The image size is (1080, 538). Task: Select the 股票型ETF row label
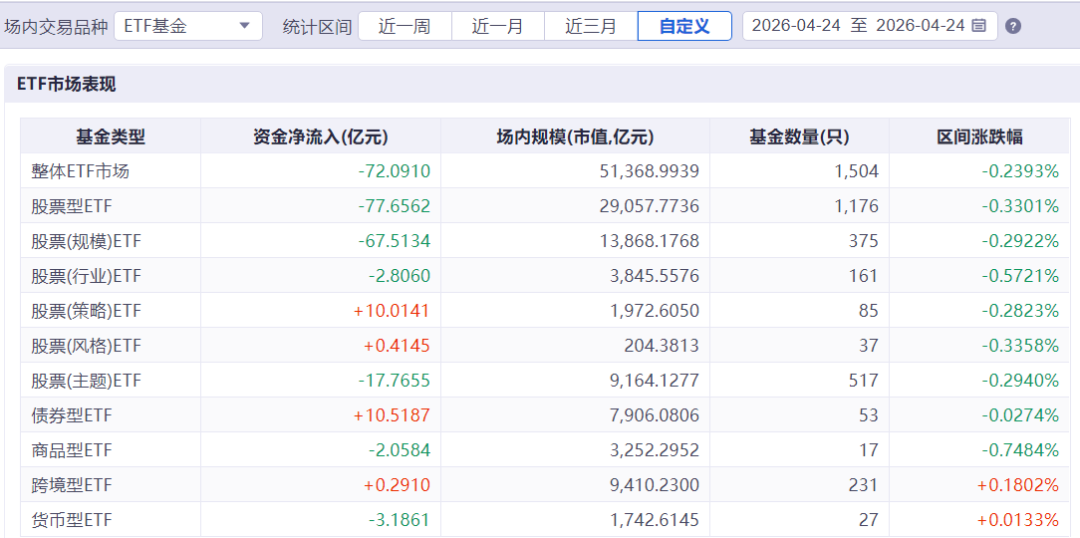(72, 206)
